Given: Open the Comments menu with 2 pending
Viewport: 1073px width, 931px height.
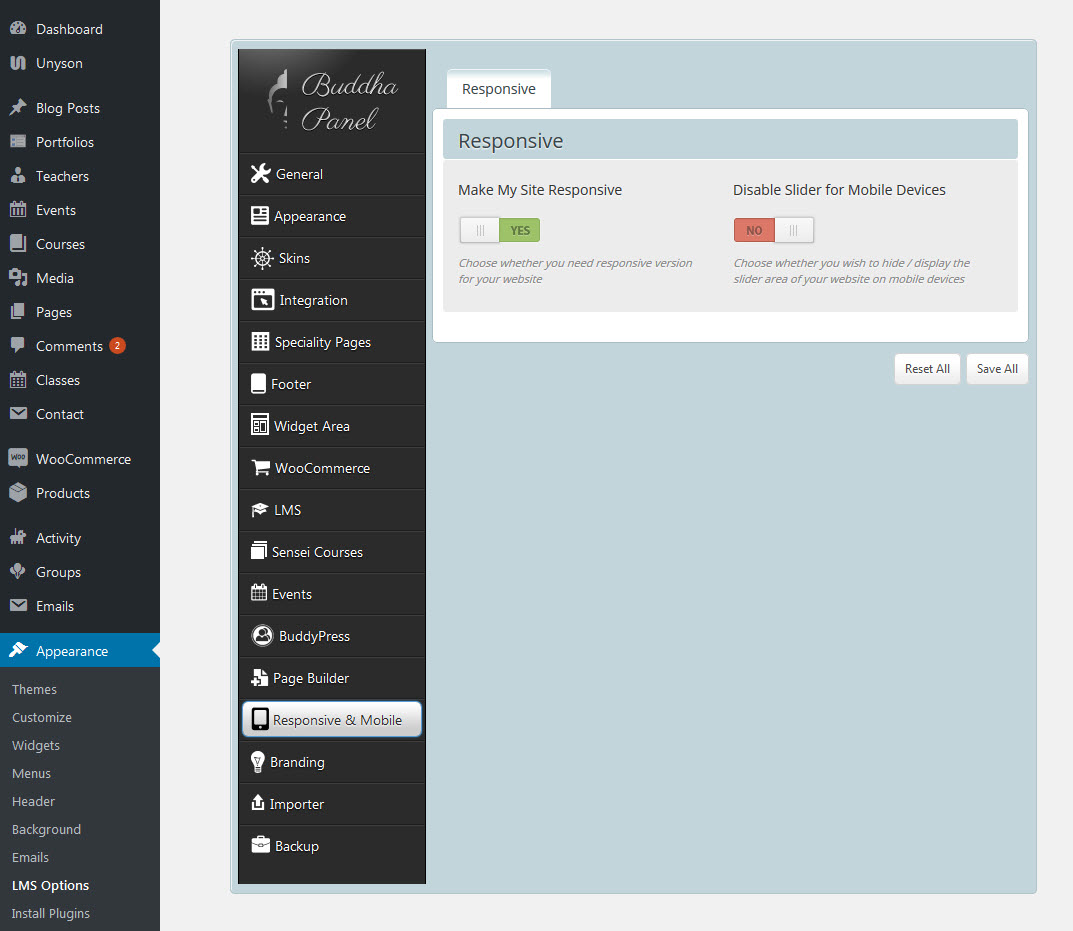Looking at the screenshot, I should (x=69, y=346).
